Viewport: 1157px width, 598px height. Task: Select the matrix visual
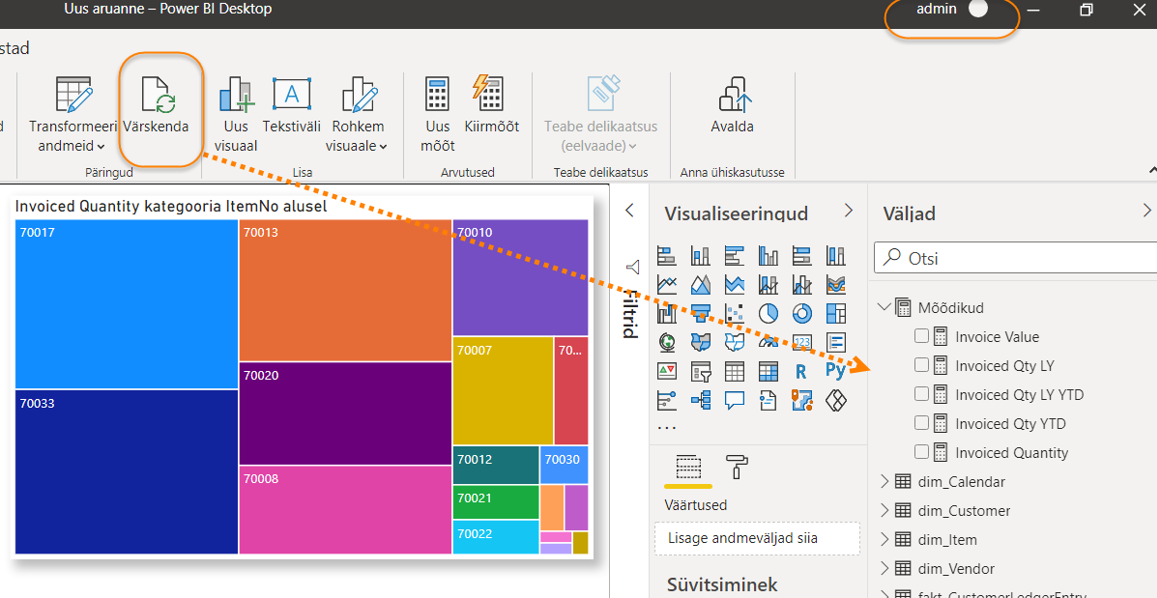tap(768, 371)
